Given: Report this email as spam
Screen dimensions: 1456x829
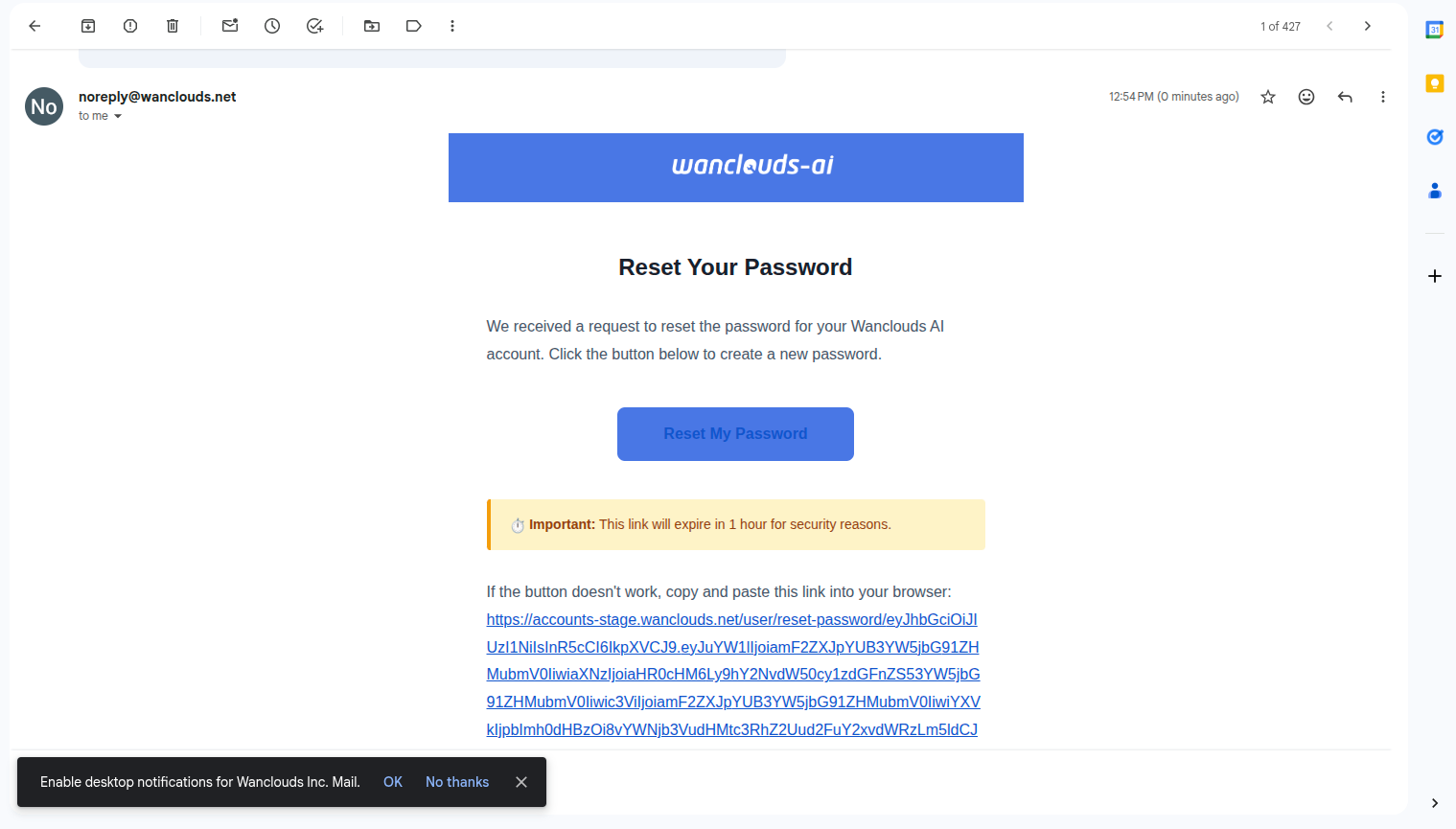Looking at the screenshot, I should point(130,26).
